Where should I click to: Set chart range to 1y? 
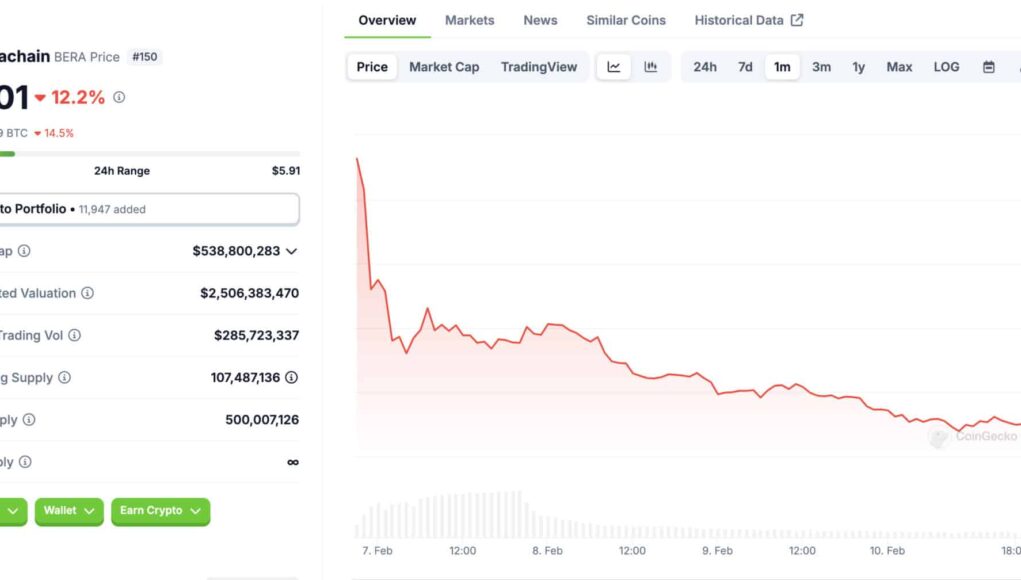point(858,67)
